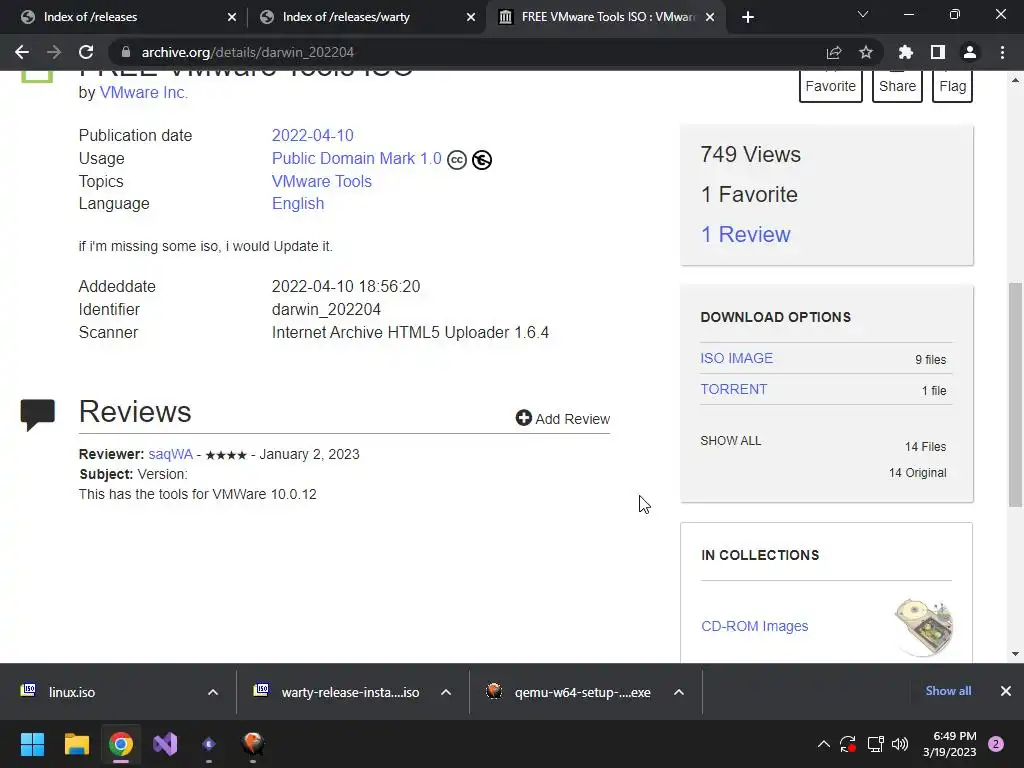
Task: Click the Chrome taskbar icon
Action: (x=121, y=744)
